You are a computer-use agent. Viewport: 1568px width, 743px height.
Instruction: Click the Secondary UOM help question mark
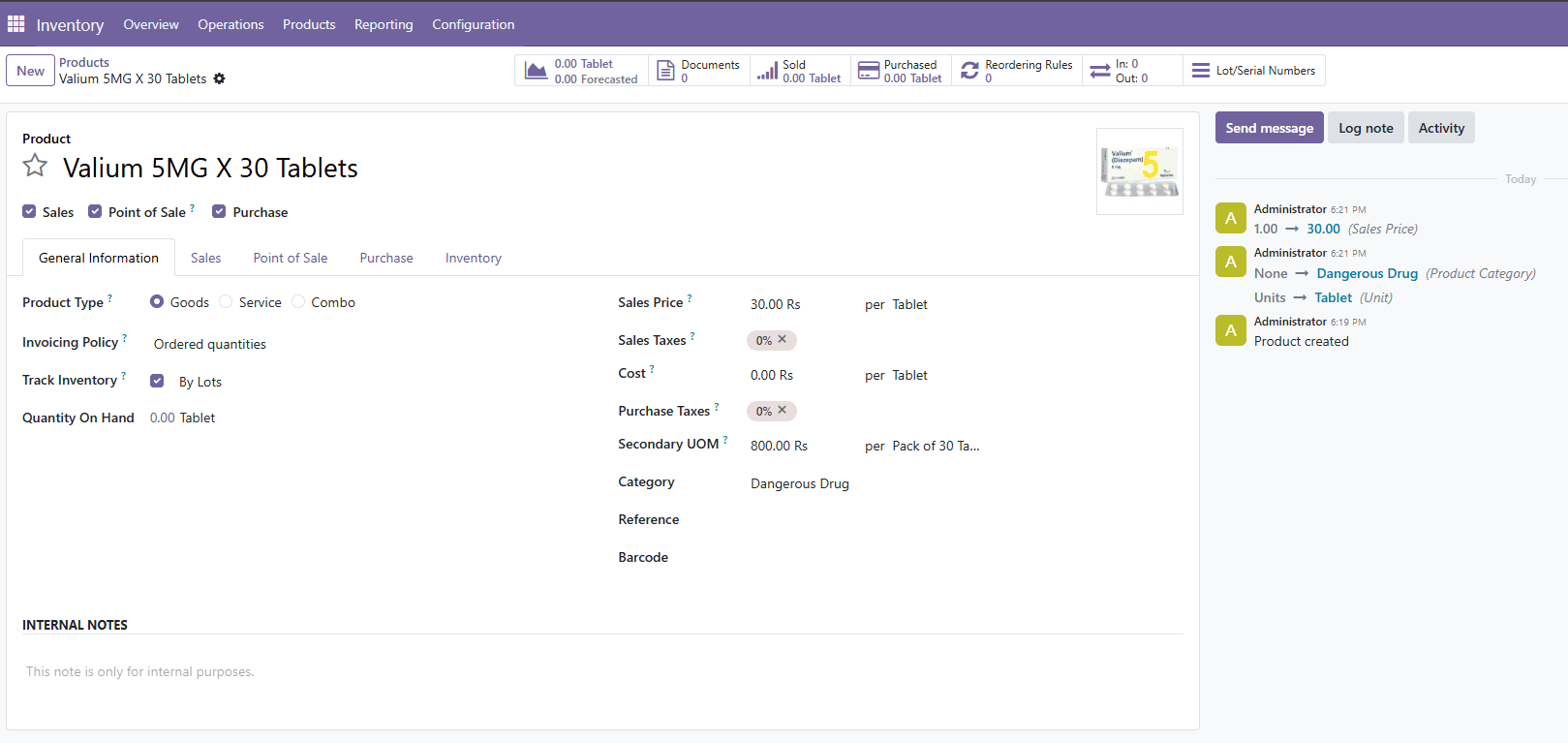725,440
